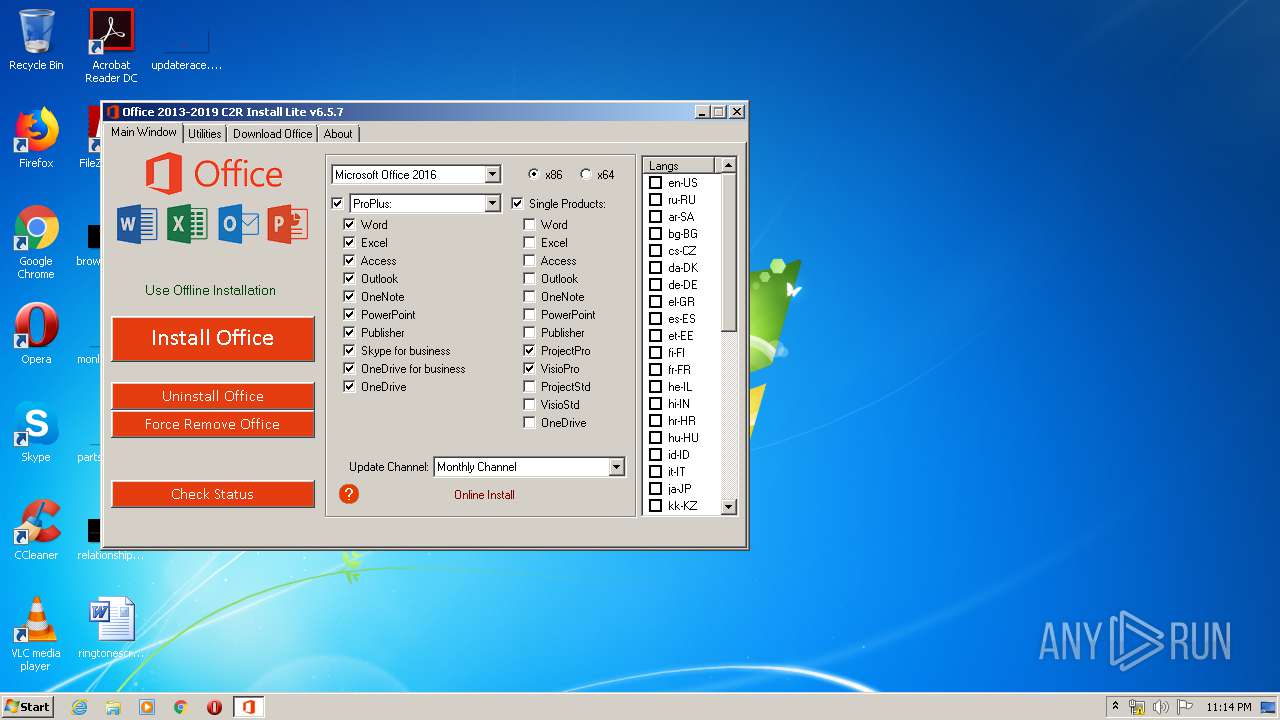Open Acrobat Reader DC desktop icon
Viewport: 1280px width, 720px height.
click(111, 45)
